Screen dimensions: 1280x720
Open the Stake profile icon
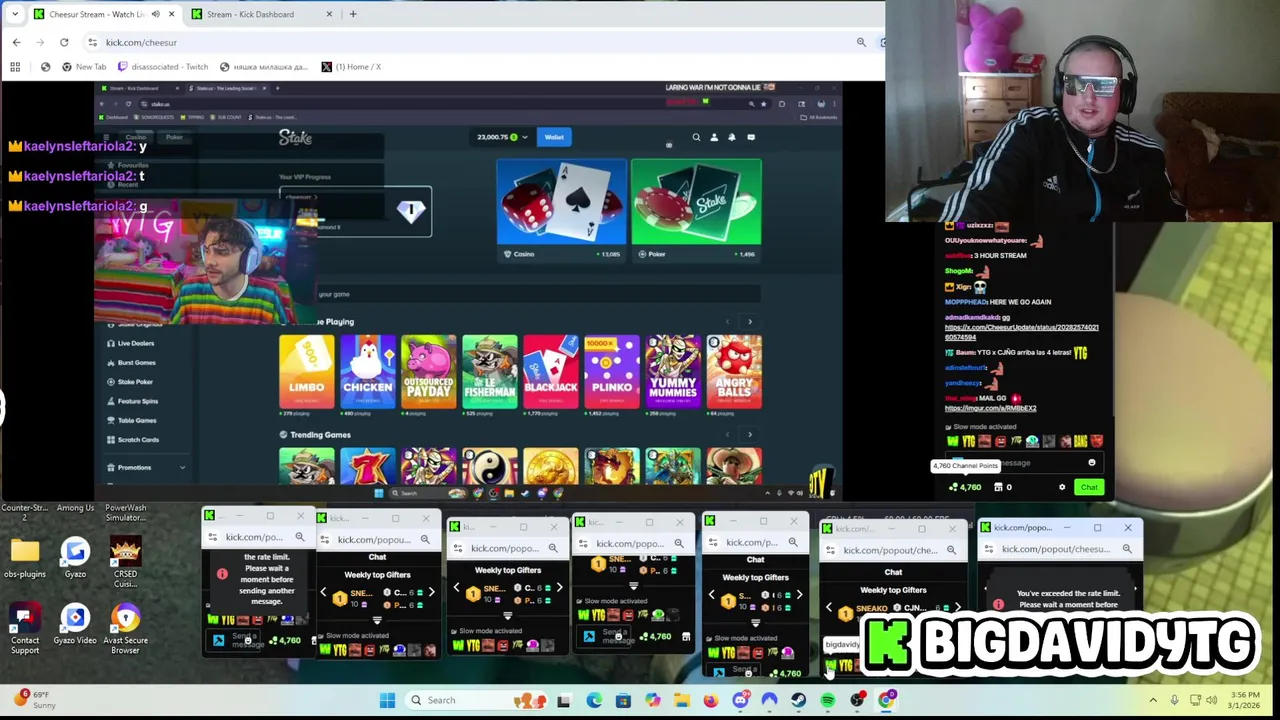coord(714,137)
